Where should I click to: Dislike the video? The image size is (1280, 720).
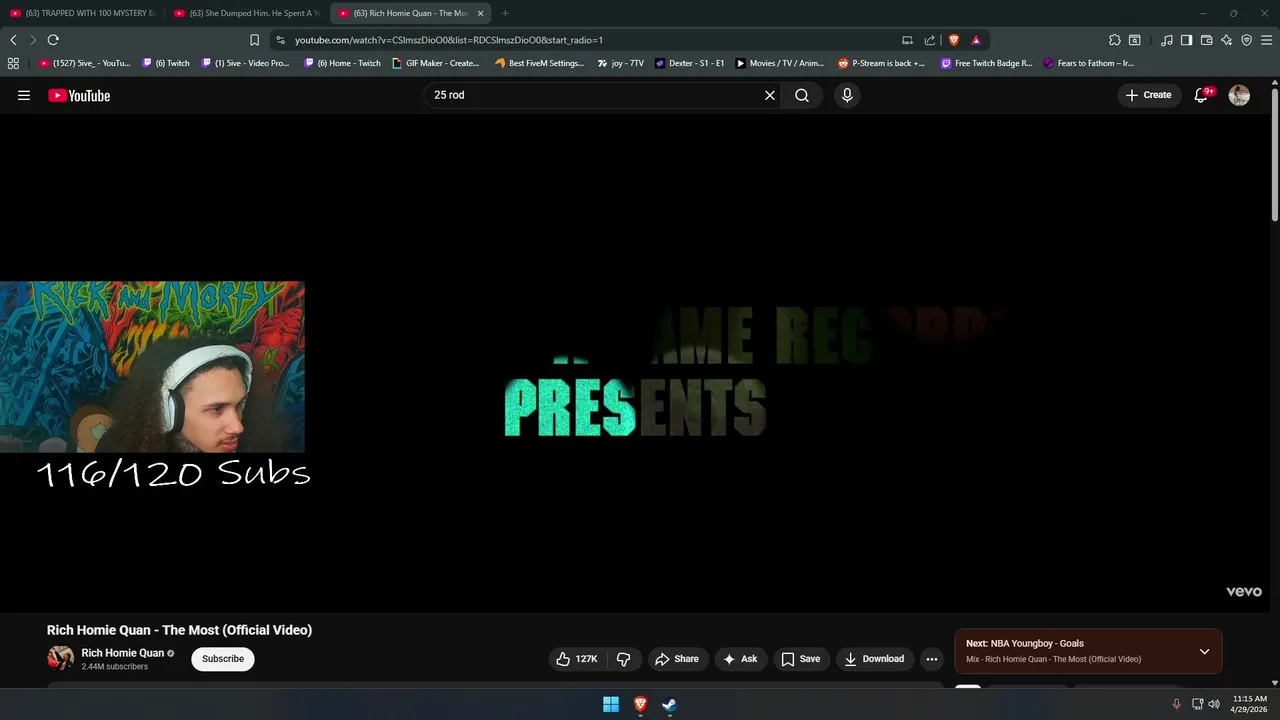624,659
